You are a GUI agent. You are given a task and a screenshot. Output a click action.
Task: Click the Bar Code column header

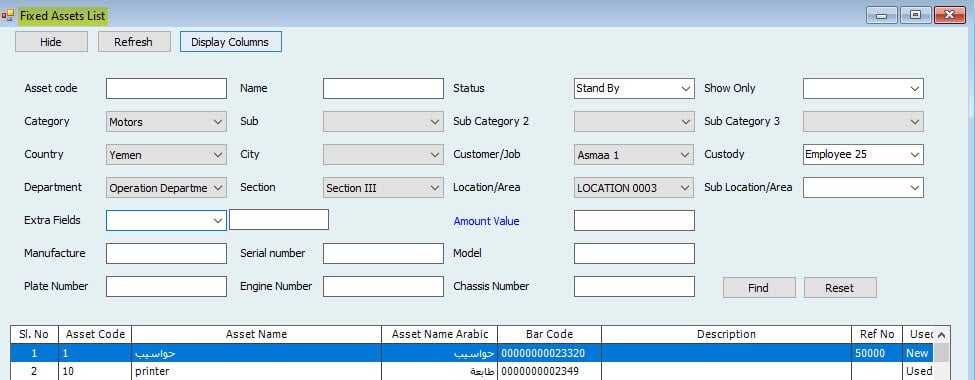tap(550, 334)
